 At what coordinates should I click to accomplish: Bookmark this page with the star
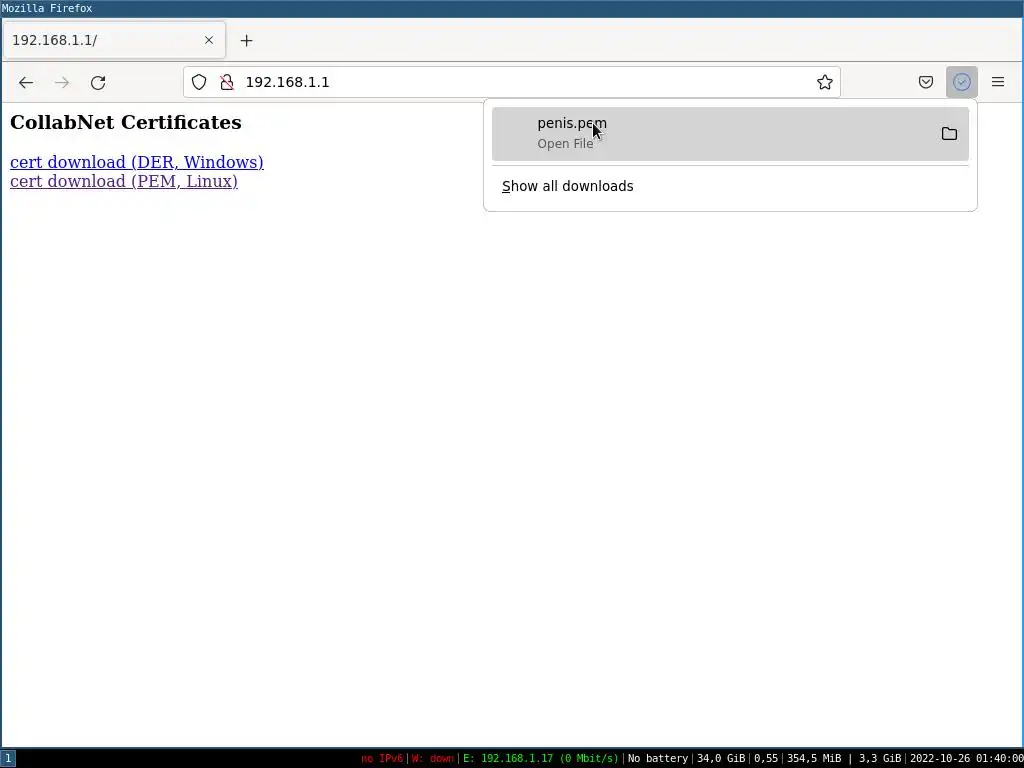[824, 82]
